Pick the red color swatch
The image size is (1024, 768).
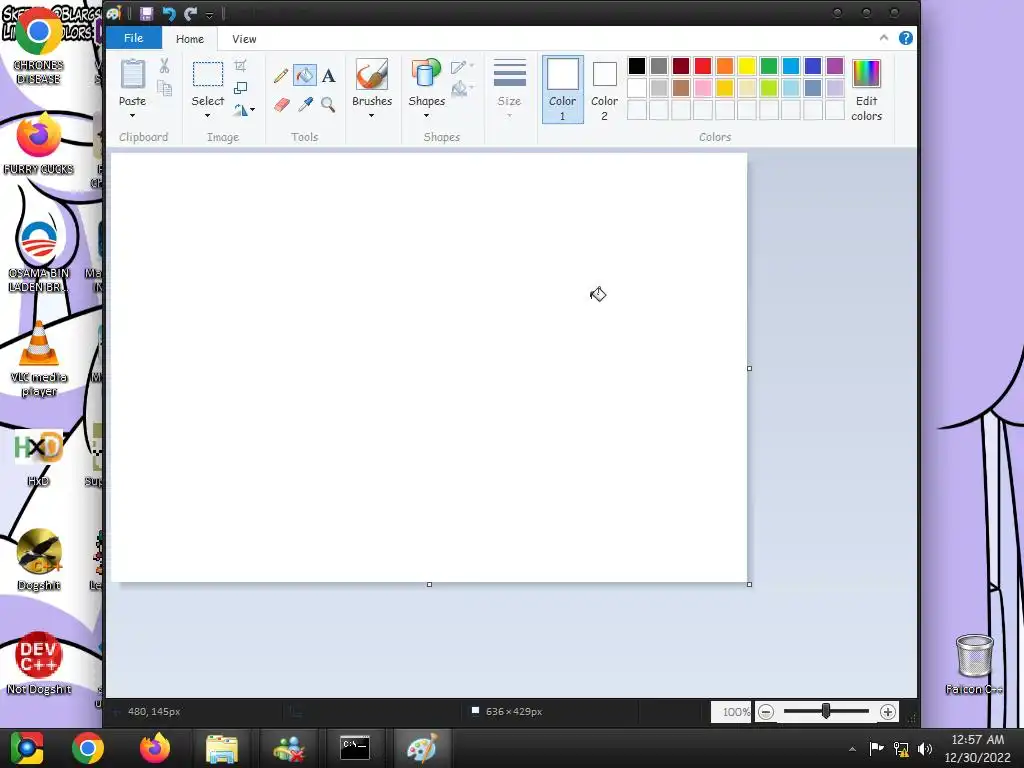pos(703,65)
